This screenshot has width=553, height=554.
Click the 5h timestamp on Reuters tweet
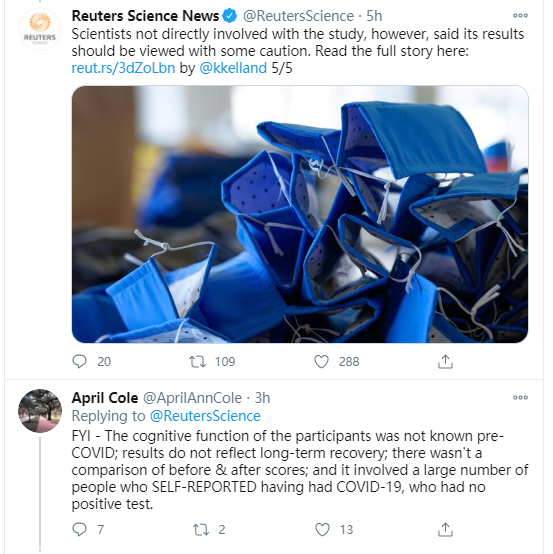(x=374, y=16)
